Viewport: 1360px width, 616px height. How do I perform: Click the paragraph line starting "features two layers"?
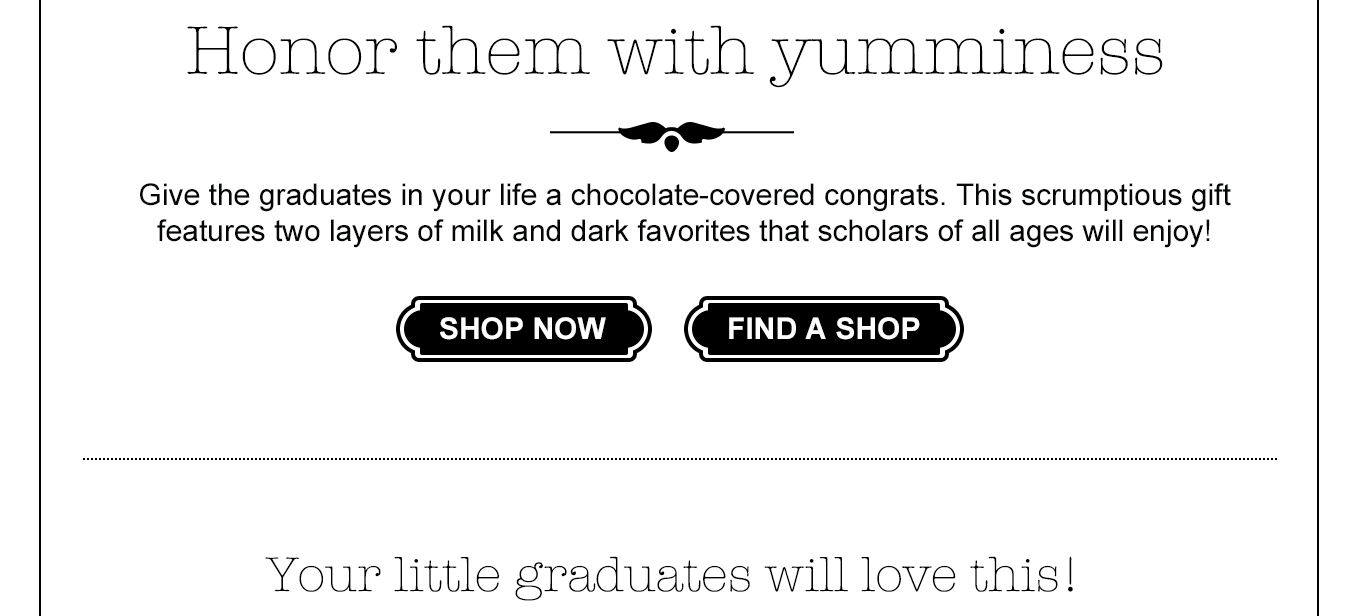[x=684, y=232]
